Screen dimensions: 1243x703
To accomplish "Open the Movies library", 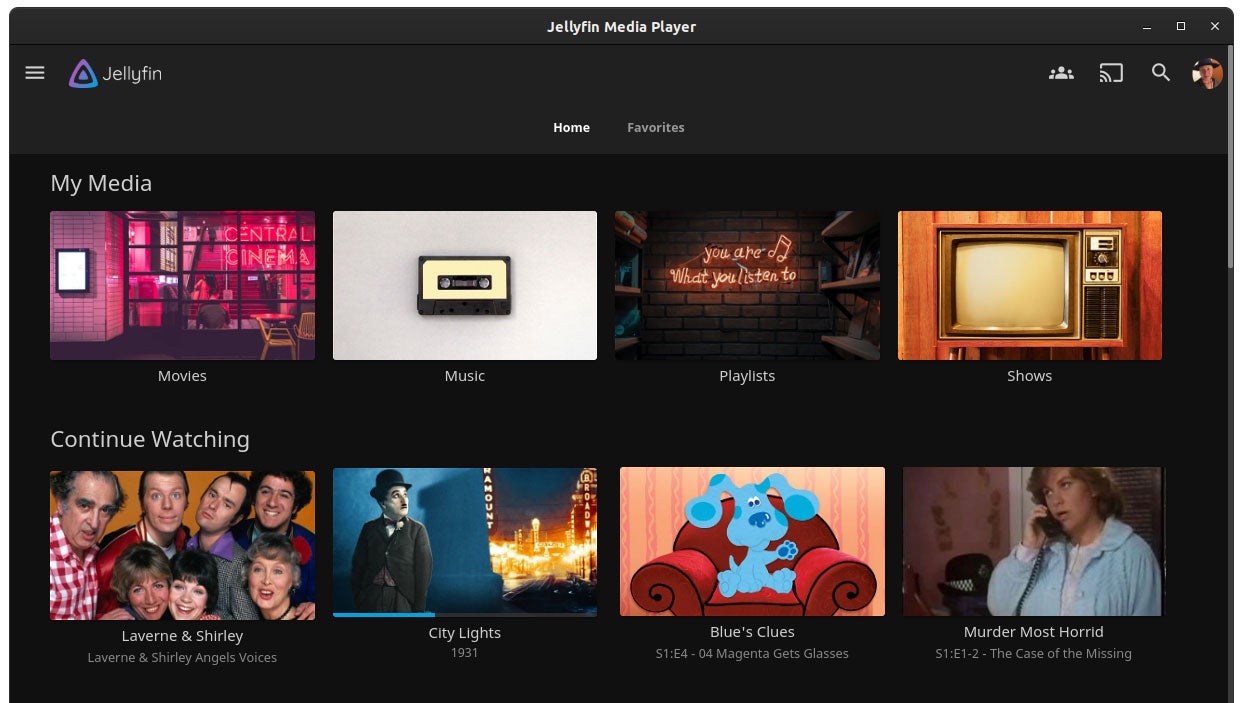I will 182,285.
